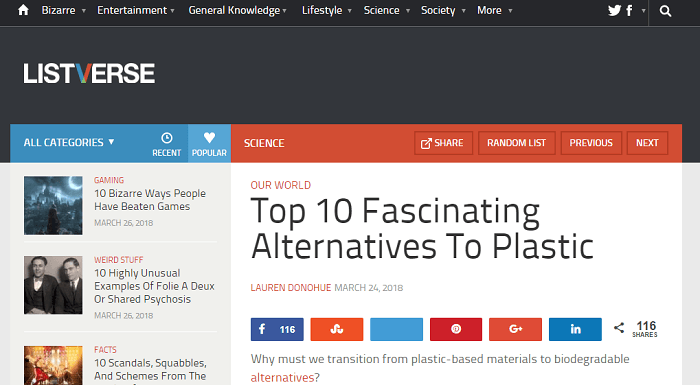
Task: Click the Share button
Action: point(443,143)
